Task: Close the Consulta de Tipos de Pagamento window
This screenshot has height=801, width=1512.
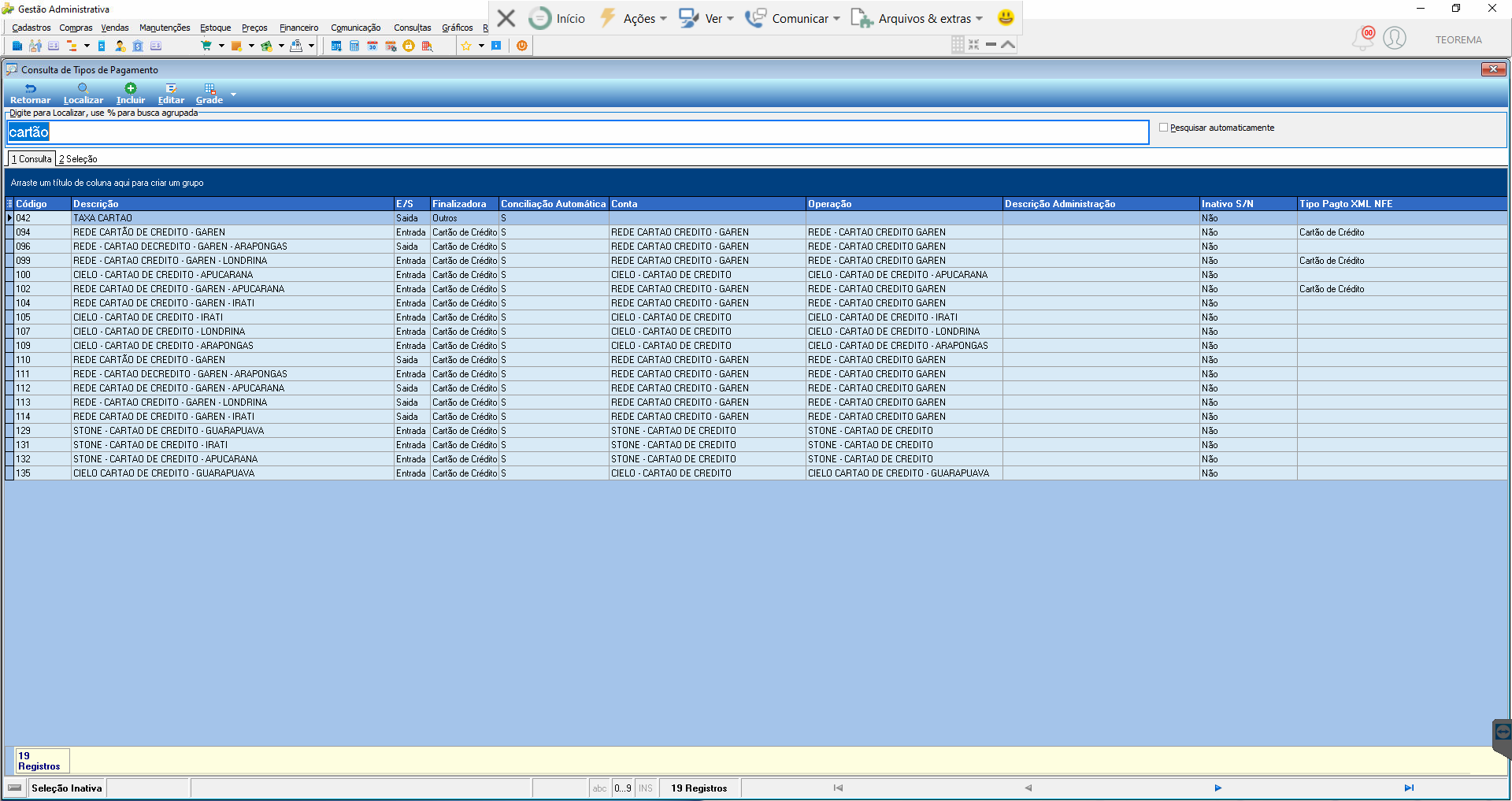Action: point(1493,69)
